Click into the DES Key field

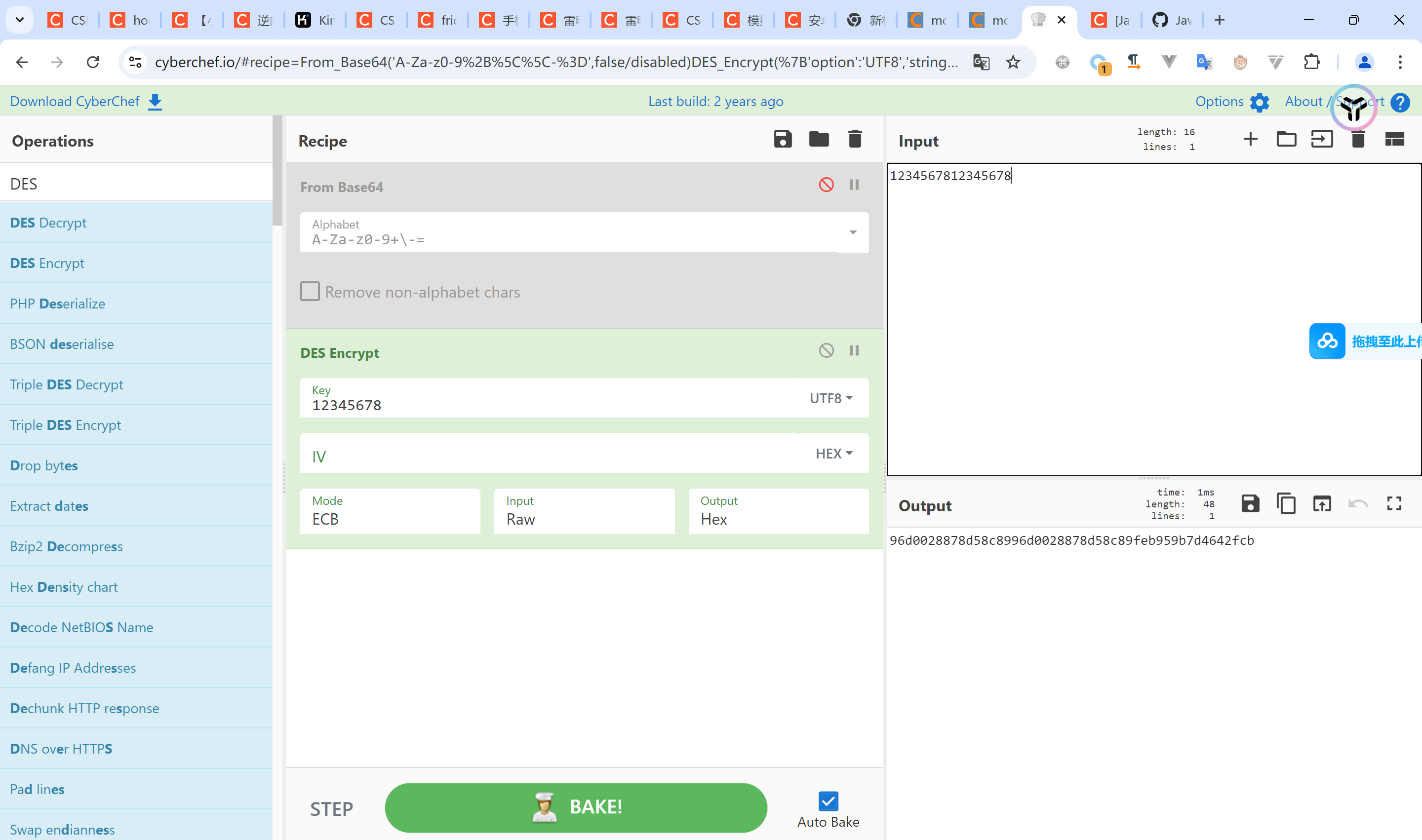pos(547,398)
